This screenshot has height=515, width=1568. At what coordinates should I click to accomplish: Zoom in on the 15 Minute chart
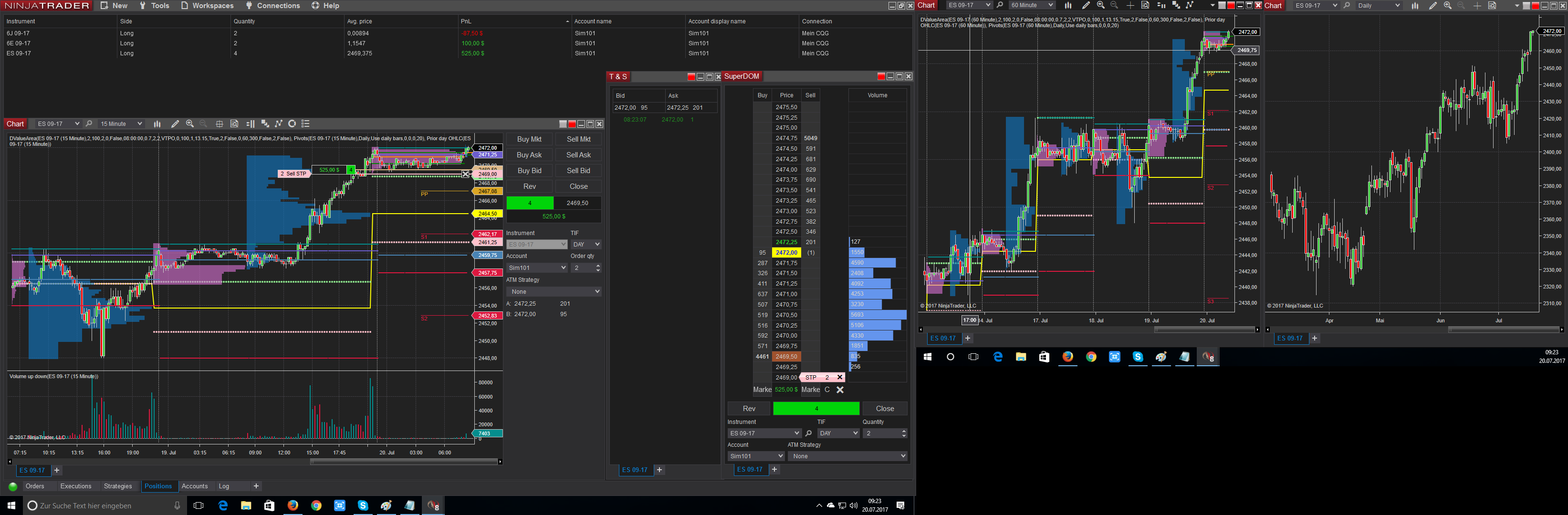tap(190, 124)
